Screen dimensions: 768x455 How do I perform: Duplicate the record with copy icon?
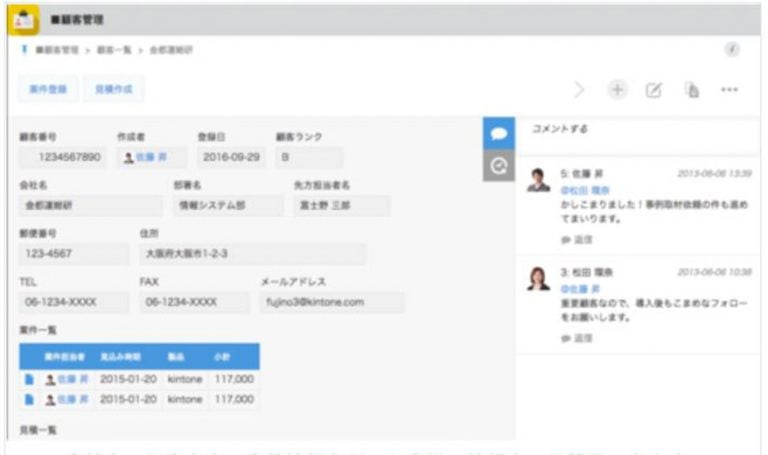coord(691,90)
